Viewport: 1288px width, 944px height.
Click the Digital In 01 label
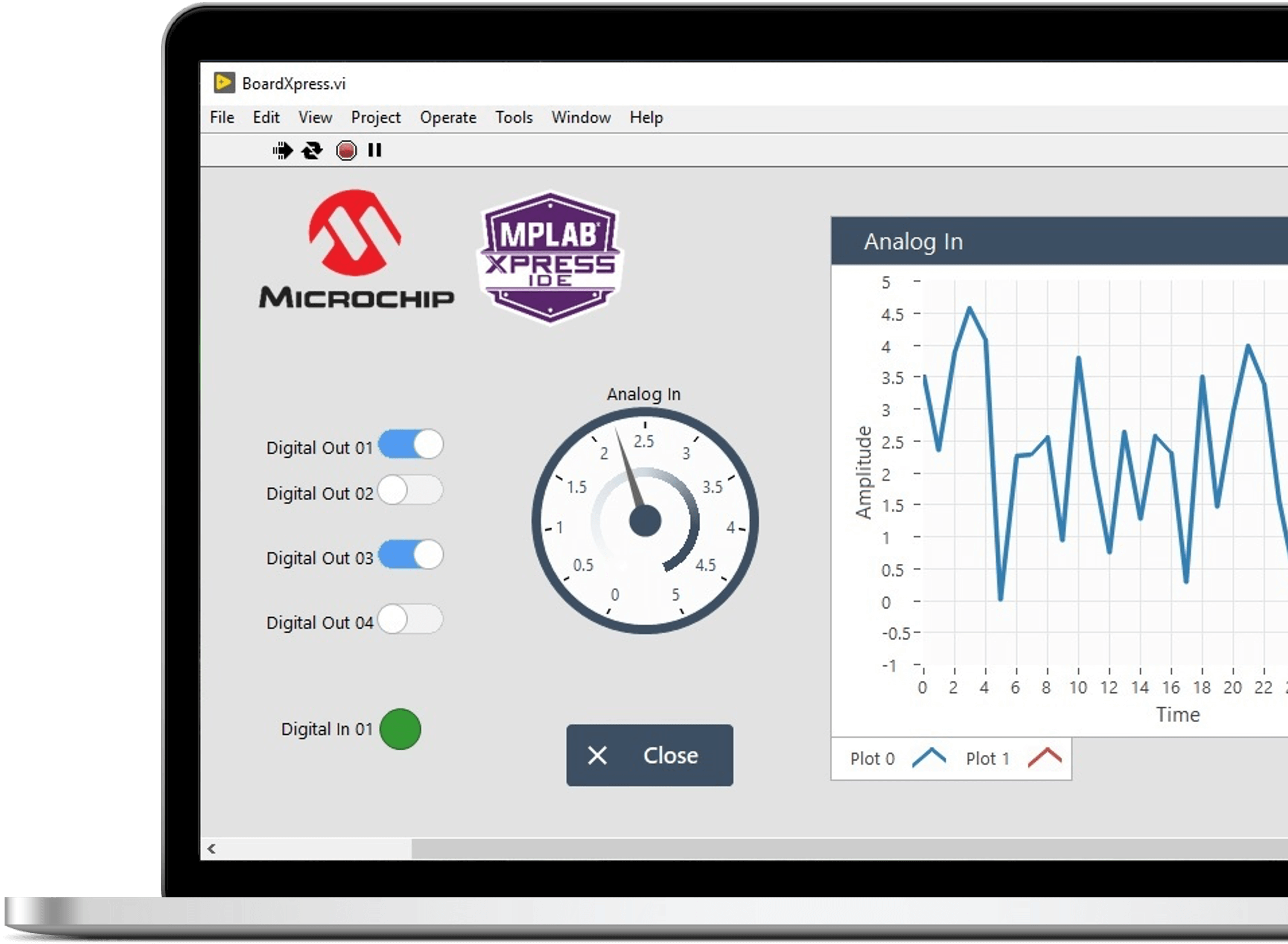pos(327,729)
